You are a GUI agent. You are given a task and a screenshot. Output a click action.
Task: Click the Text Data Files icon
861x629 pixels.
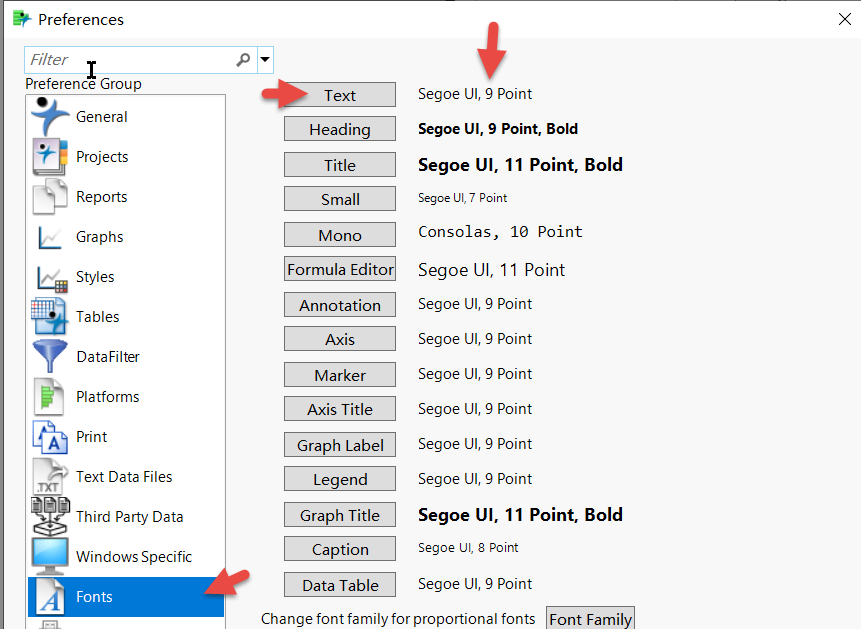point(50,477)
